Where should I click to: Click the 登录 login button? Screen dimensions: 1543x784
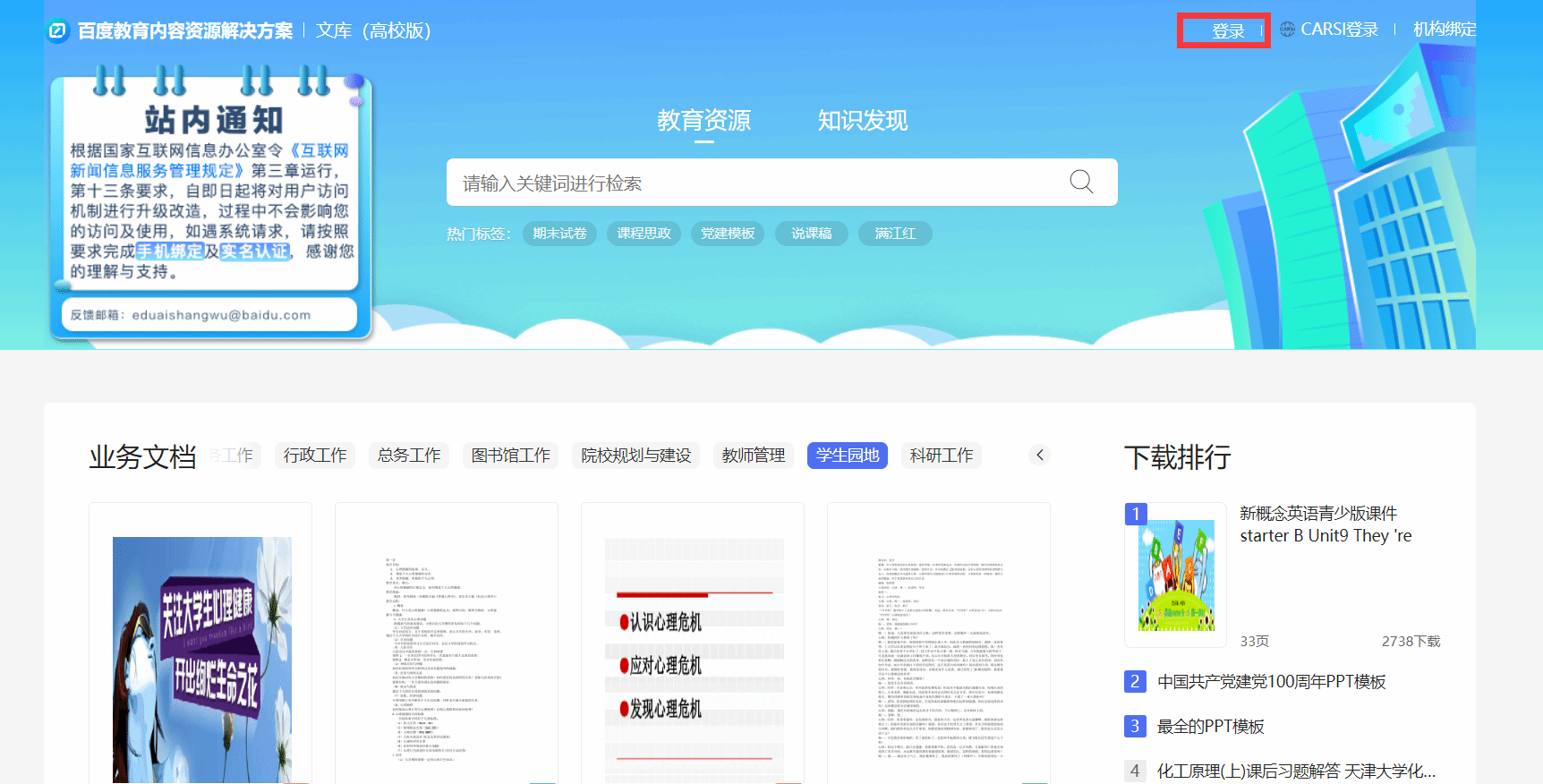click(x=1227, y=31)
